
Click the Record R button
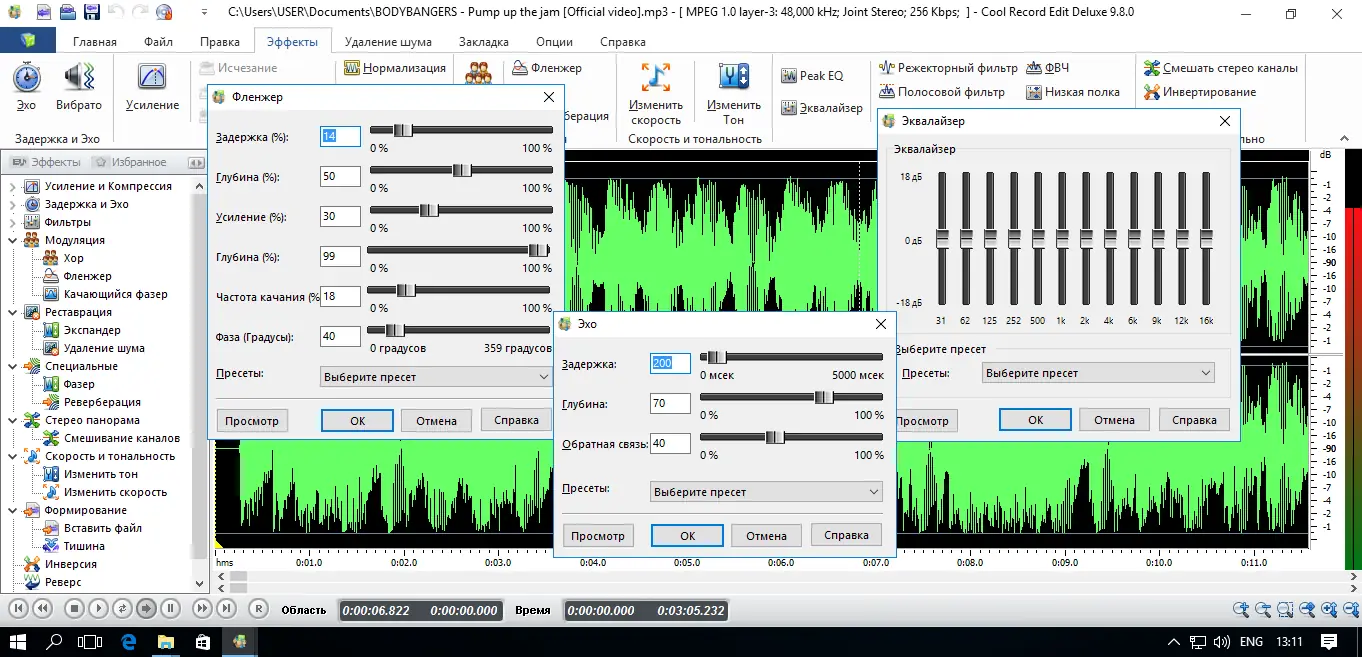[x=258, y=608]
